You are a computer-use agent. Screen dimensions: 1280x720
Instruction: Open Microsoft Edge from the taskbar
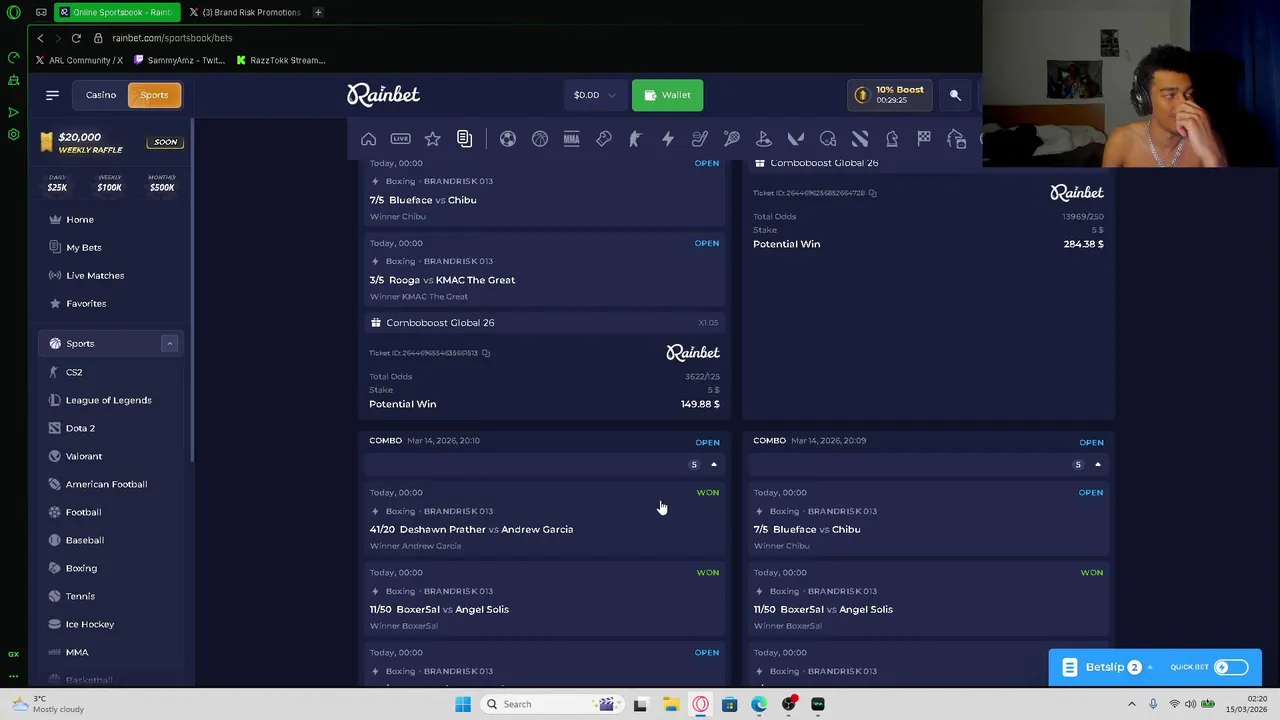(759, 704)
